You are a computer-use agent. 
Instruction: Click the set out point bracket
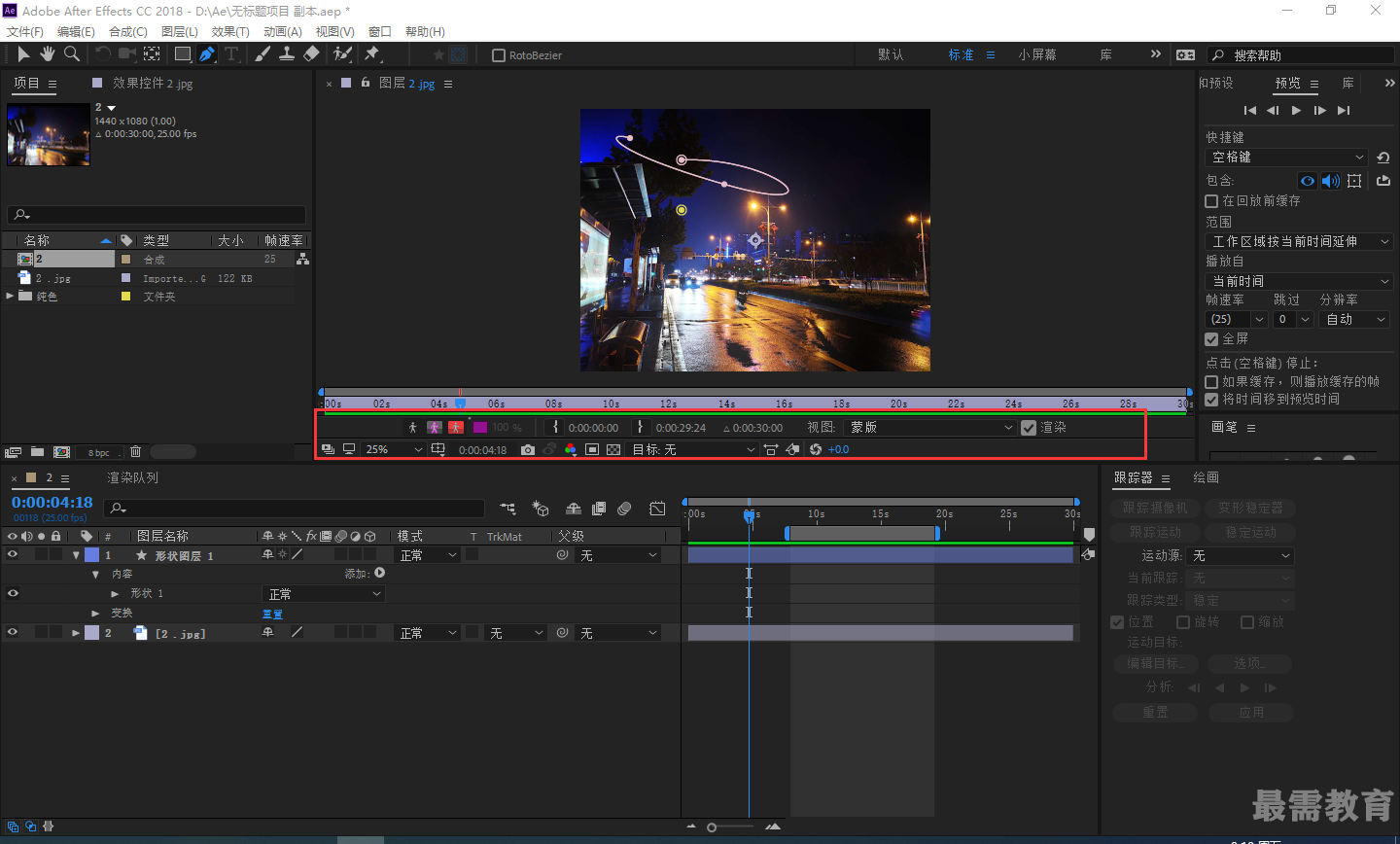coord(640,427)
